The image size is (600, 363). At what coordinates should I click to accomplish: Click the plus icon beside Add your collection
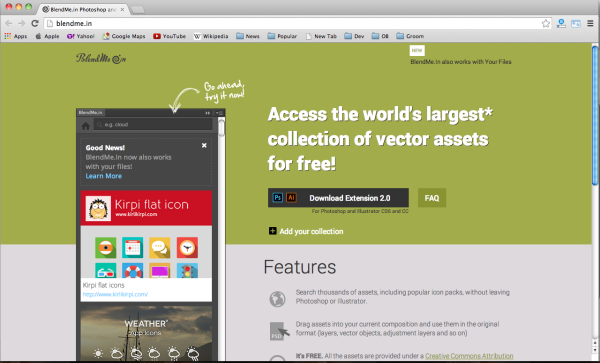click(272, 231)
